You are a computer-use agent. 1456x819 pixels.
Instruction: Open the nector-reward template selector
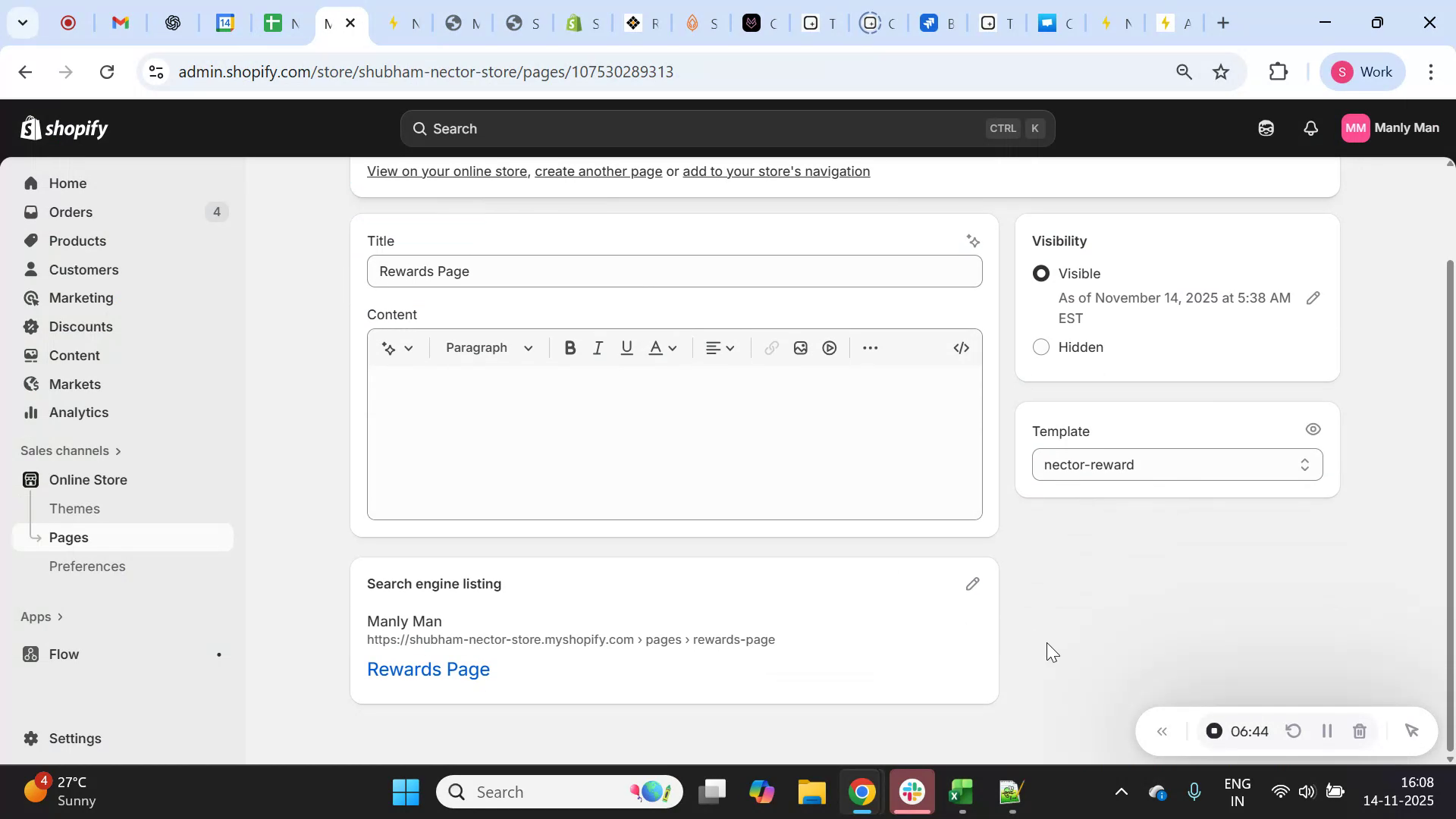[1175, 464]
